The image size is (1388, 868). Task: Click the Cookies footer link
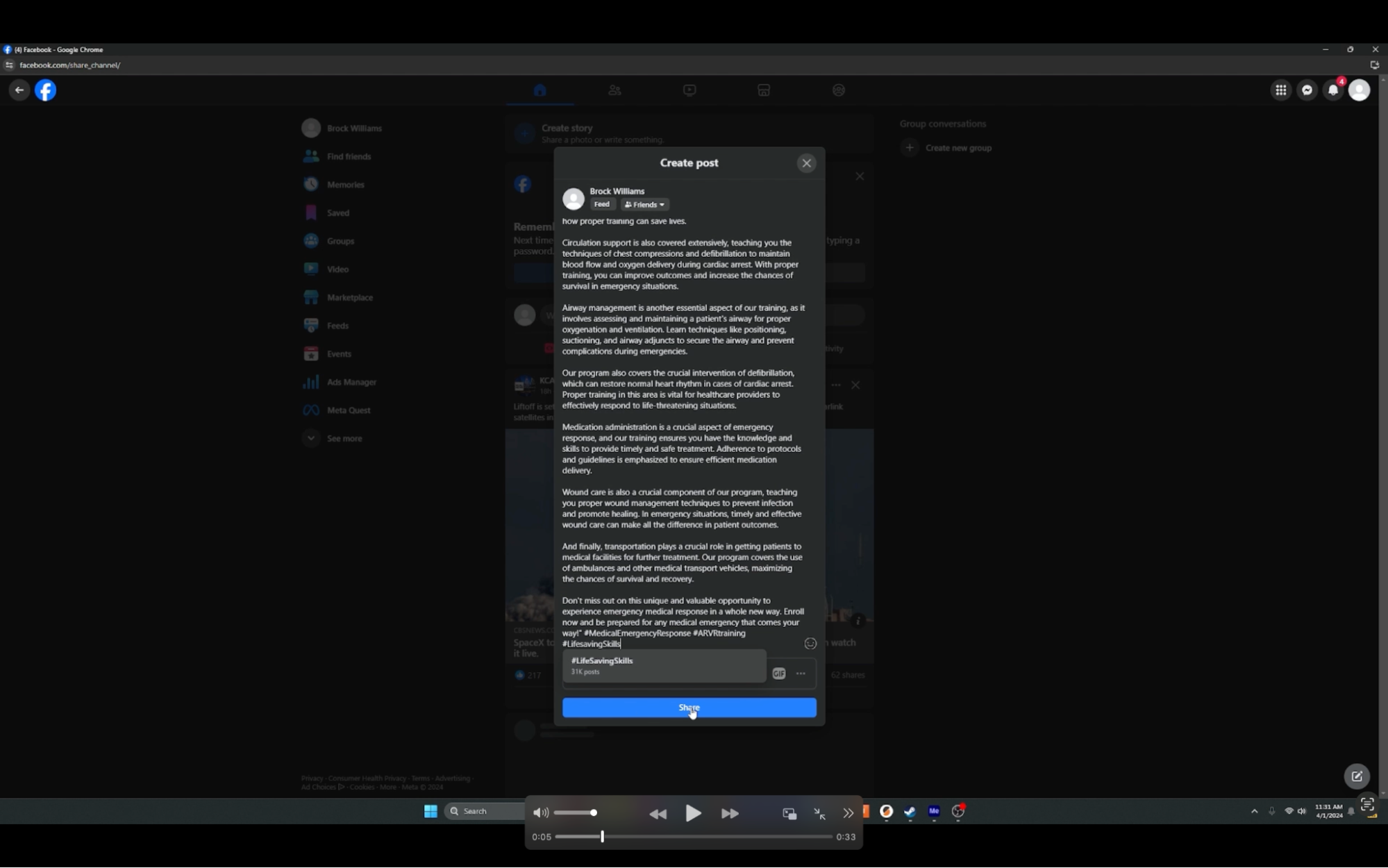click(x=362, y=787)
